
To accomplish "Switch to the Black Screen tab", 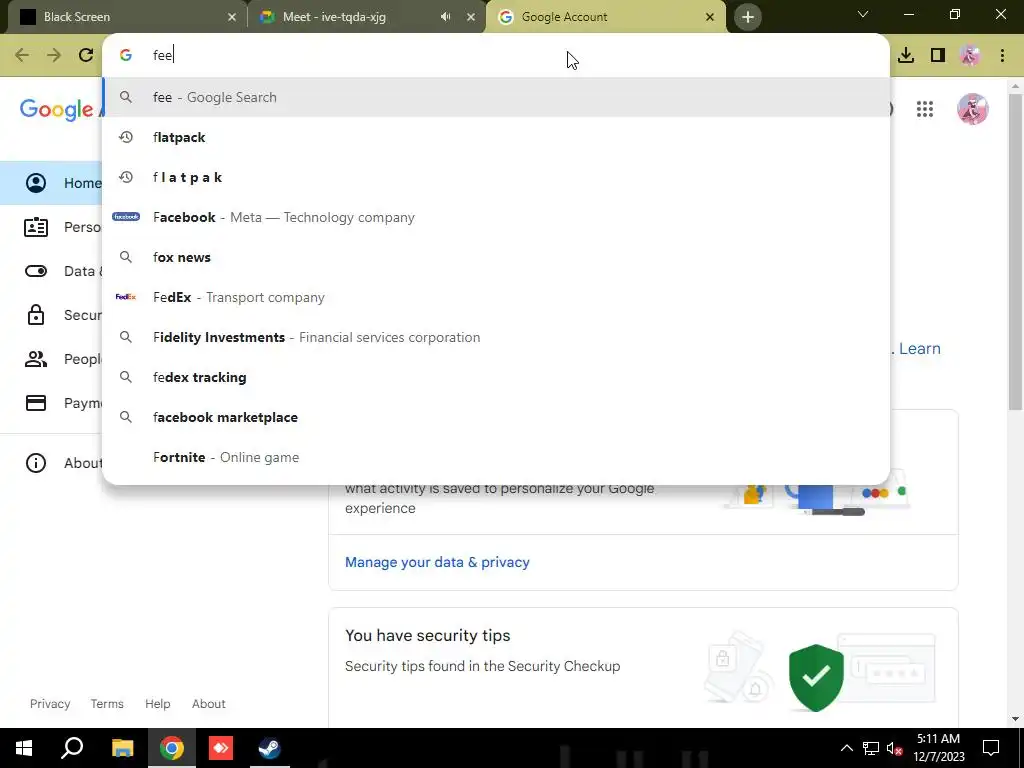I will coord(124,17).
